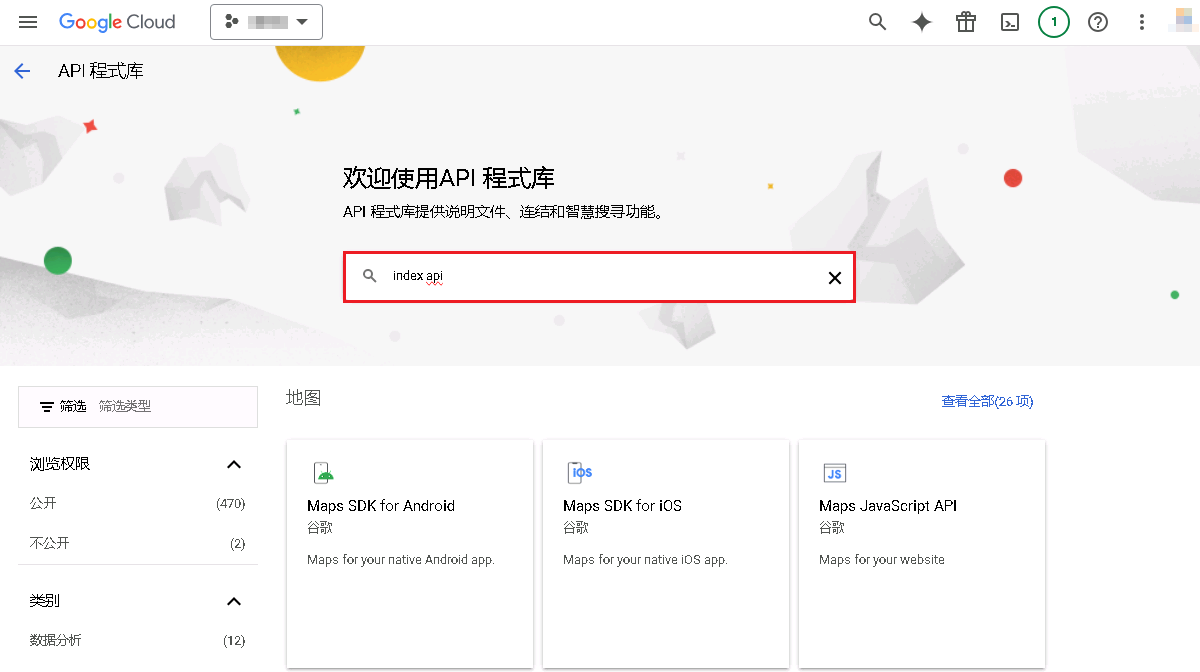Click the Maps SDK for iOS icon
Screen dimensions: 1200x672
[580, 473]
